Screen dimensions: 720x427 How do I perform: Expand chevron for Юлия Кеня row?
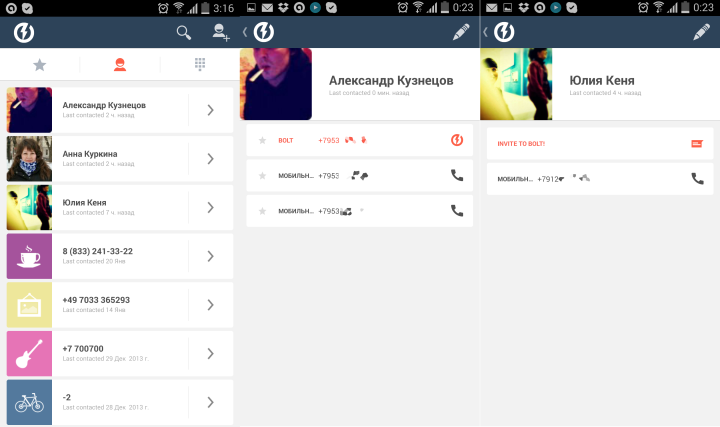tap(210, 208)
